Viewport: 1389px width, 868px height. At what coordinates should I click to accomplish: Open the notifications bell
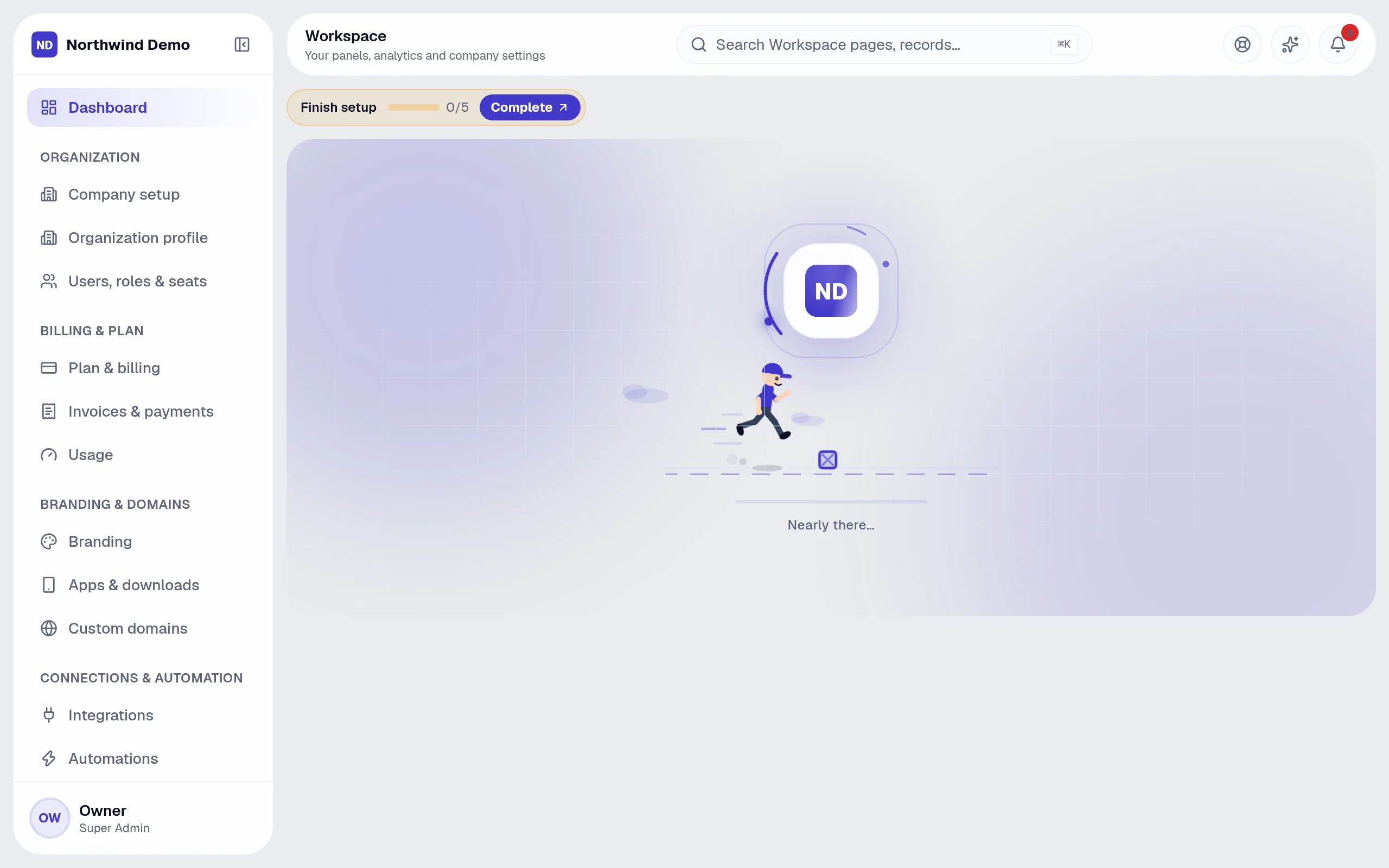[1337, 44]
